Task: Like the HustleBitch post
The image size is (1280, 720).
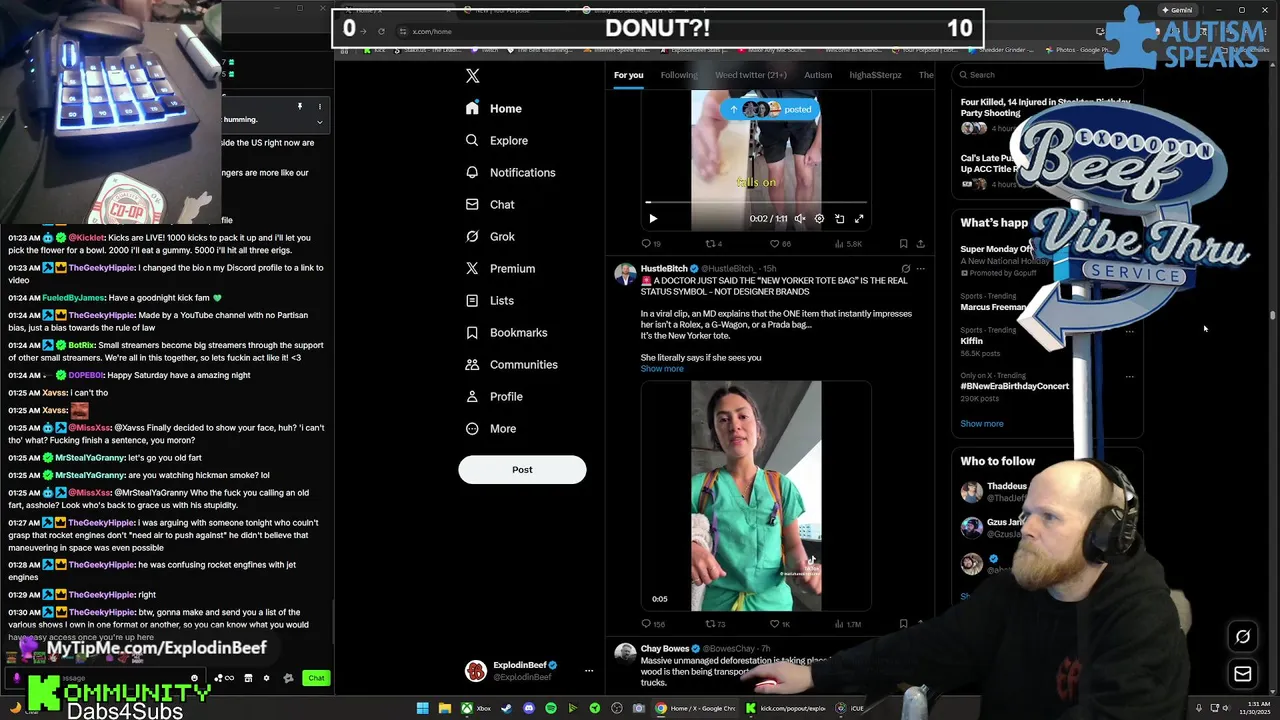Action: click(780, 624)
